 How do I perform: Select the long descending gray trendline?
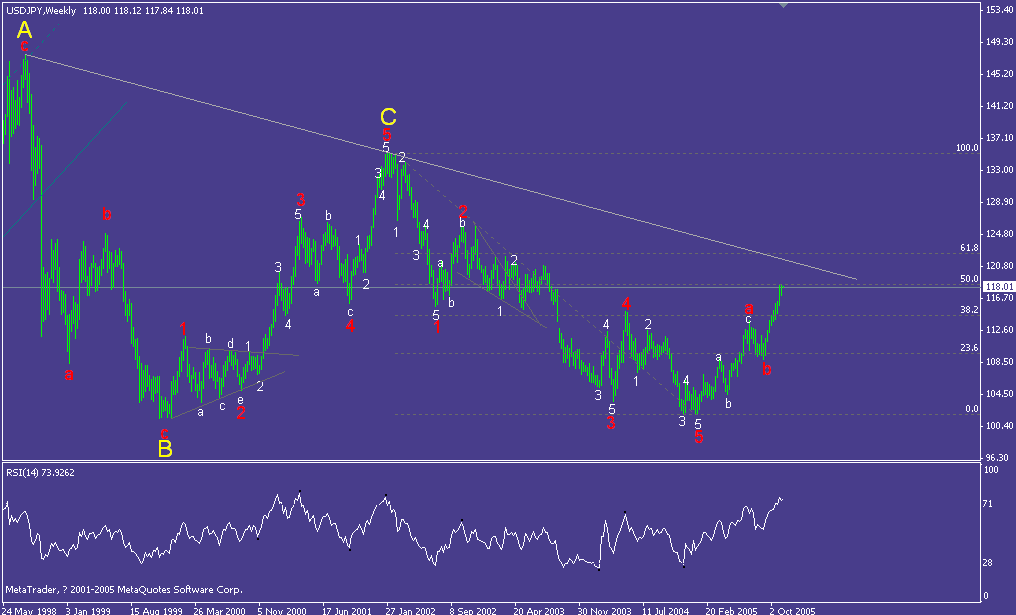point(441,167)
